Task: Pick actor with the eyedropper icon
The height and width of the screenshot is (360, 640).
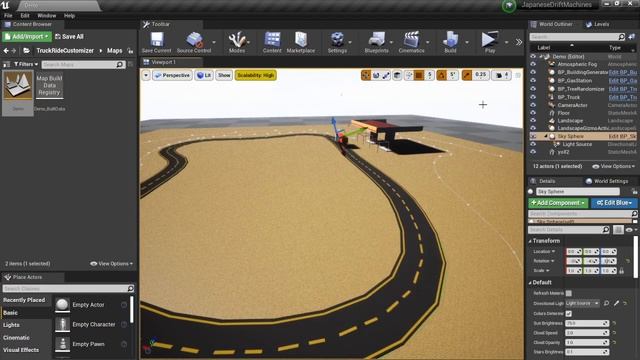Action: [x=616, y=303]
